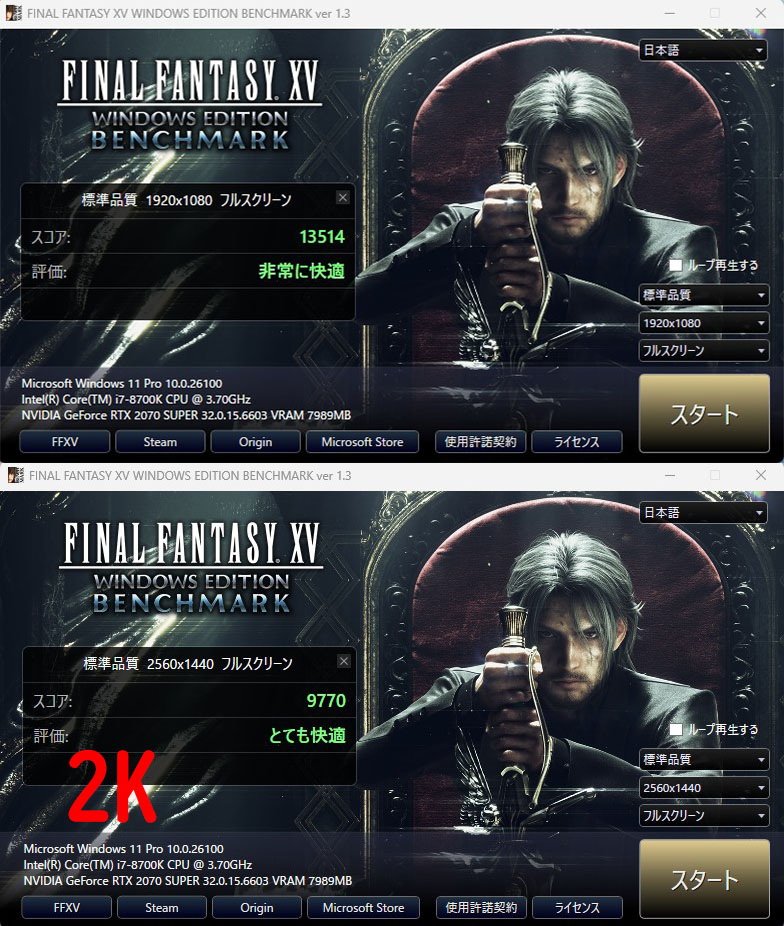
Task: Dismiss the 2560x1440 score result panel
Action: click(344, 661)
